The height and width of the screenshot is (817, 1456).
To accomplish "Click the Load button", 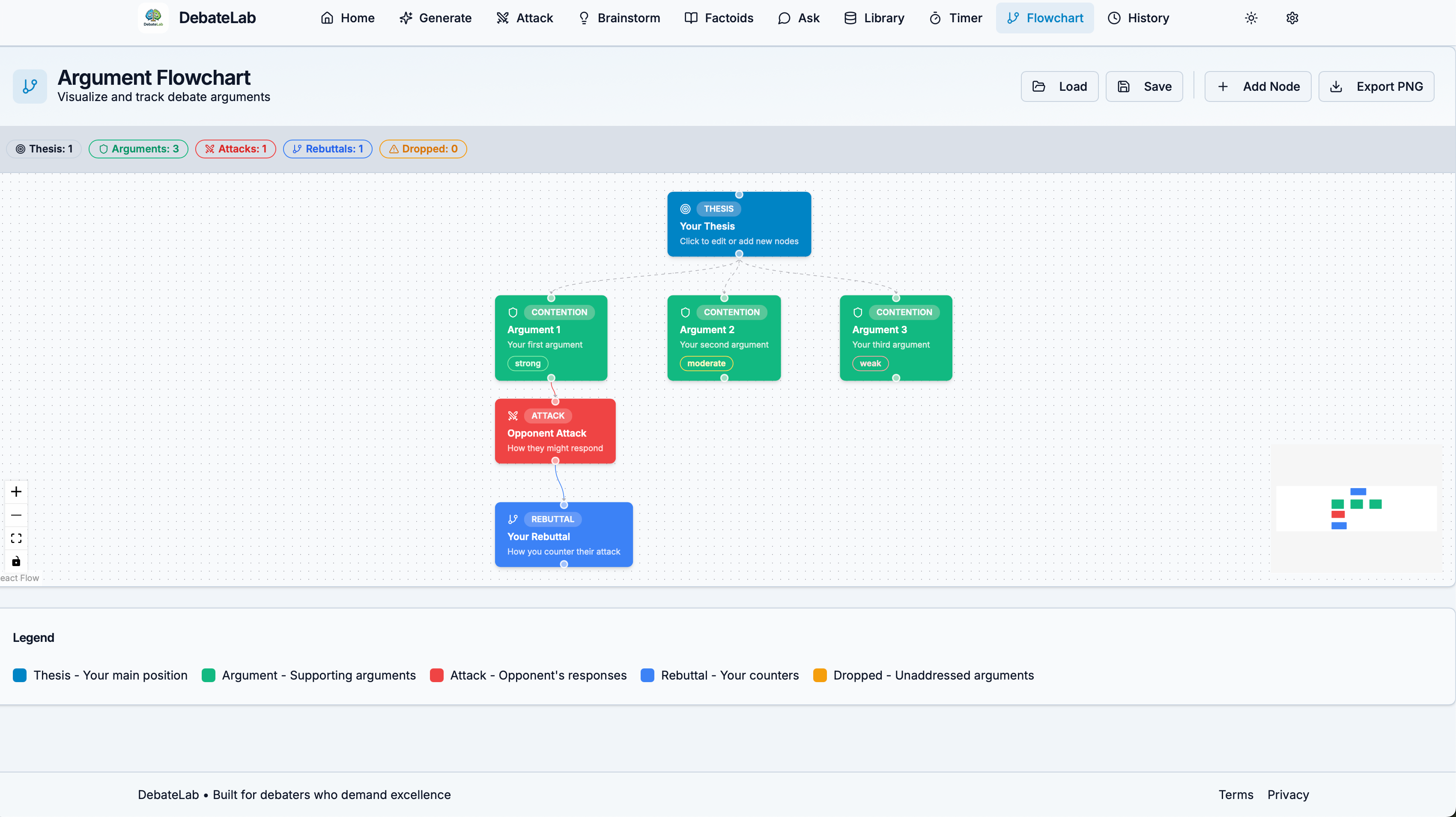I will [x=1059, y=86].
